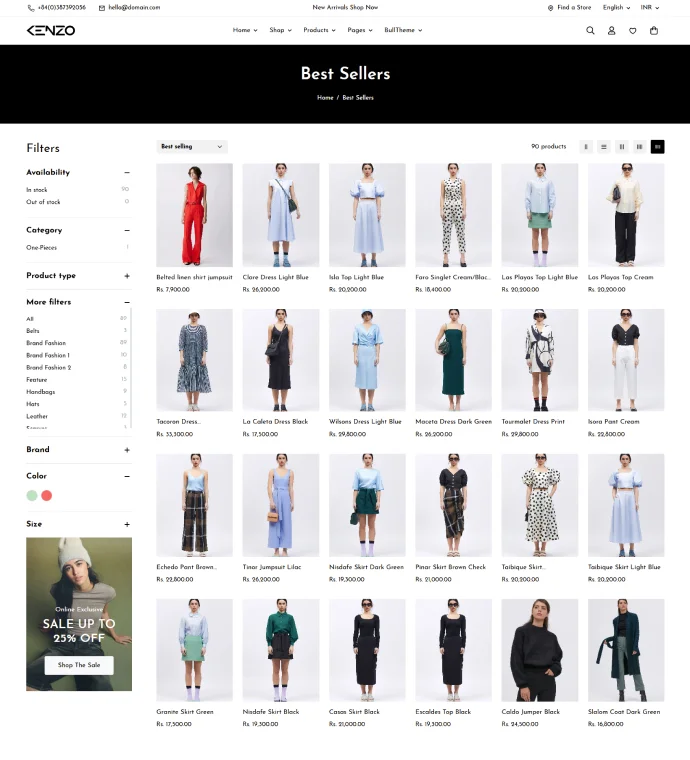
Task: Collapse the Category filter section
Action: click(127, 230)
